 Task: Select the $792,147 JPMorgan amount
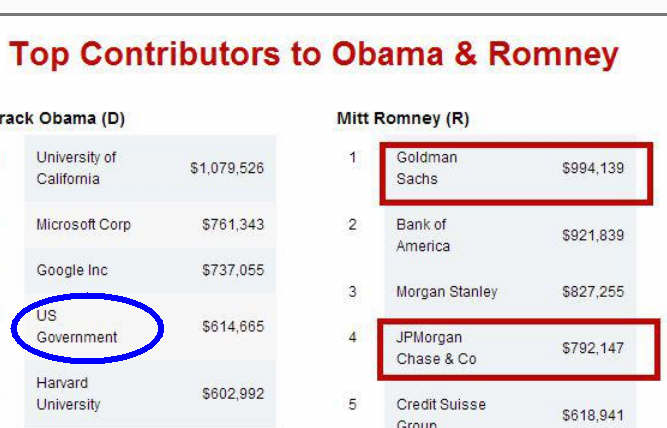pos(593,348)
